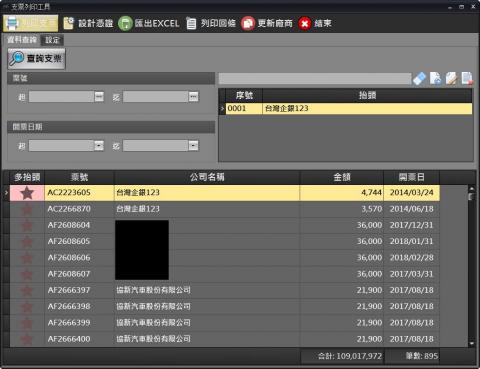
Task: Click amount 4,744 cell
Action: click(342, 193)
